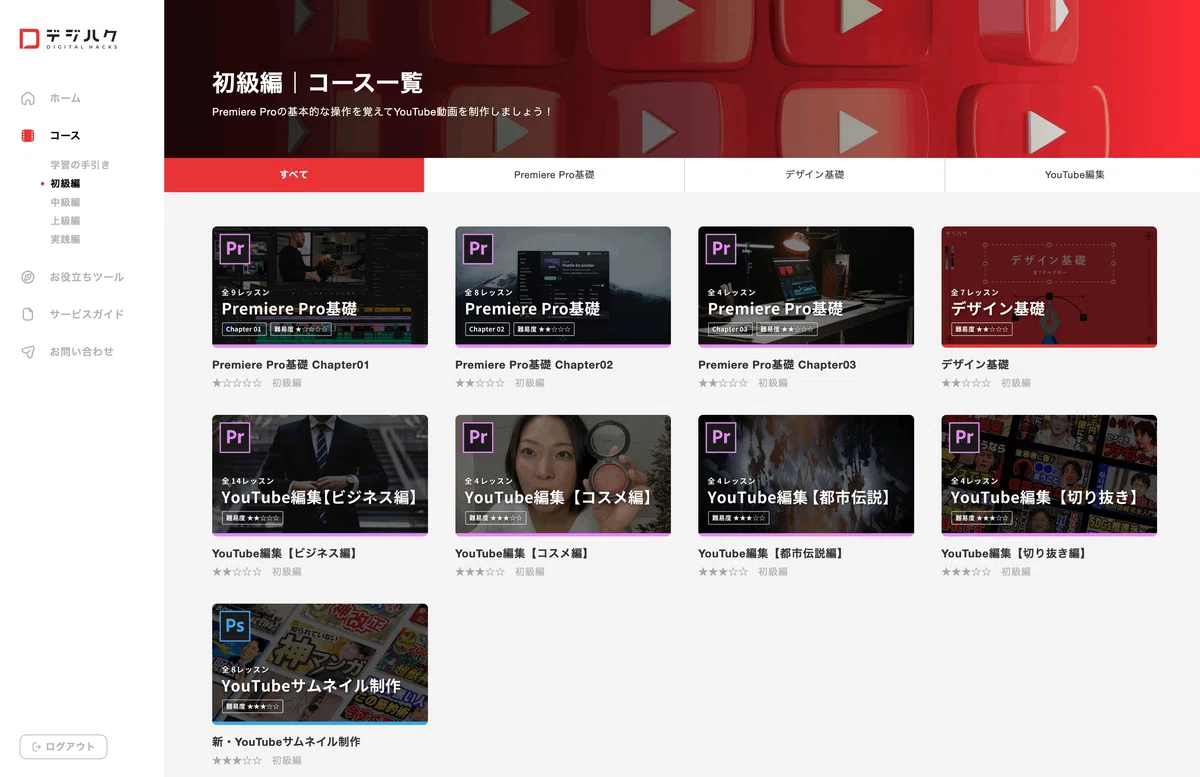Click the デザイン基礎 title below its card
The image size is (1200, 777).
click(975, 365)
